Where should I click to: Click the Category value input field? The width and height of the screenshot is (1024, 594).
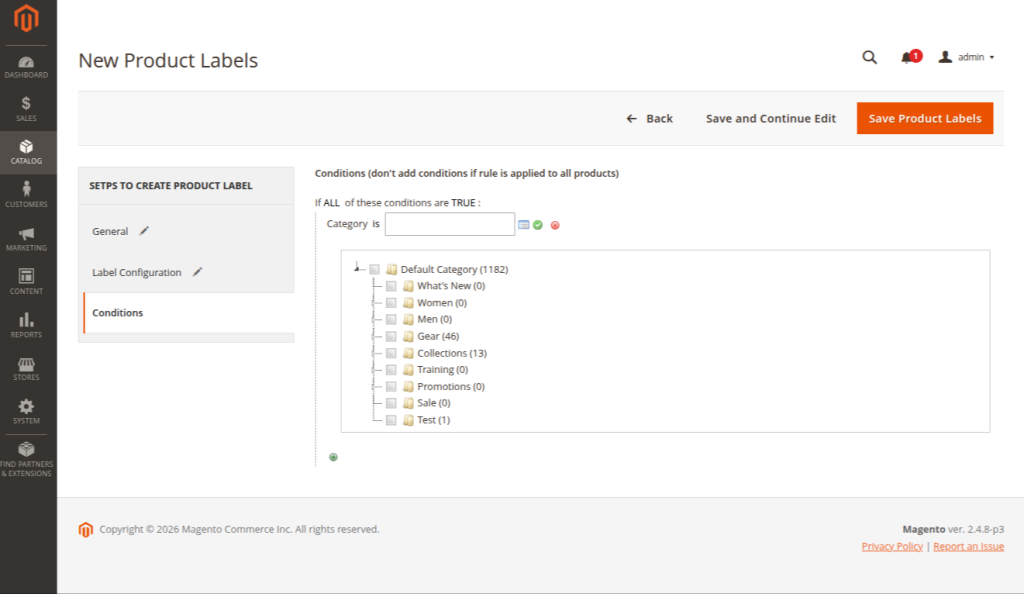[449, 224]
